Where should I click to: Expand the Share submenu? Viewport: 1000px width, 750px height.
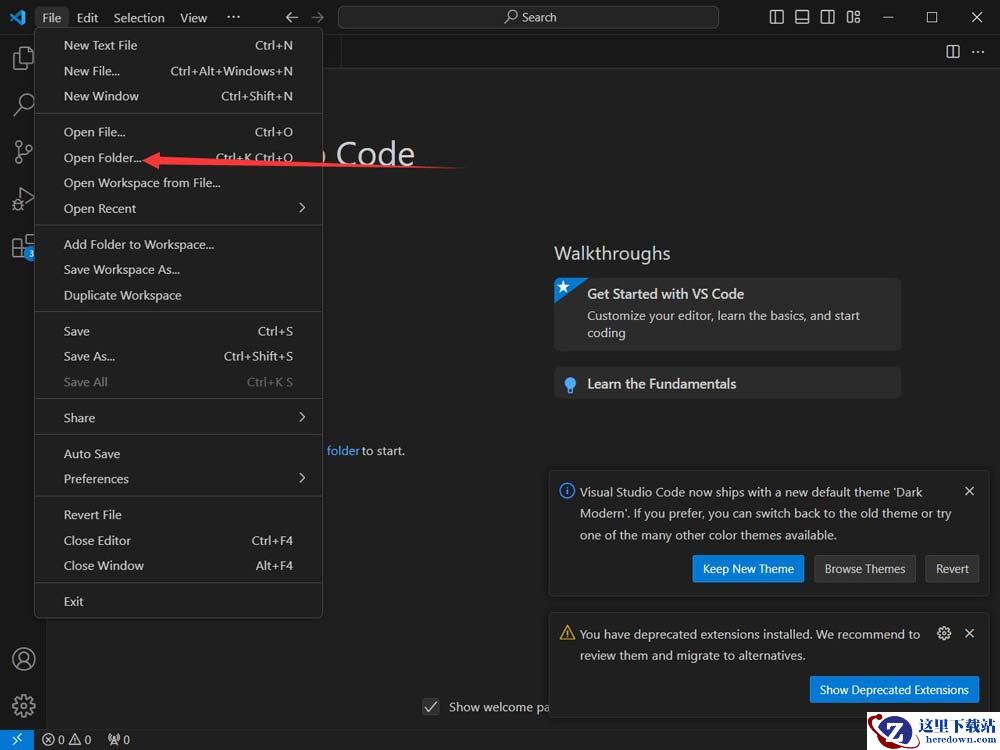tap(179, 418)
